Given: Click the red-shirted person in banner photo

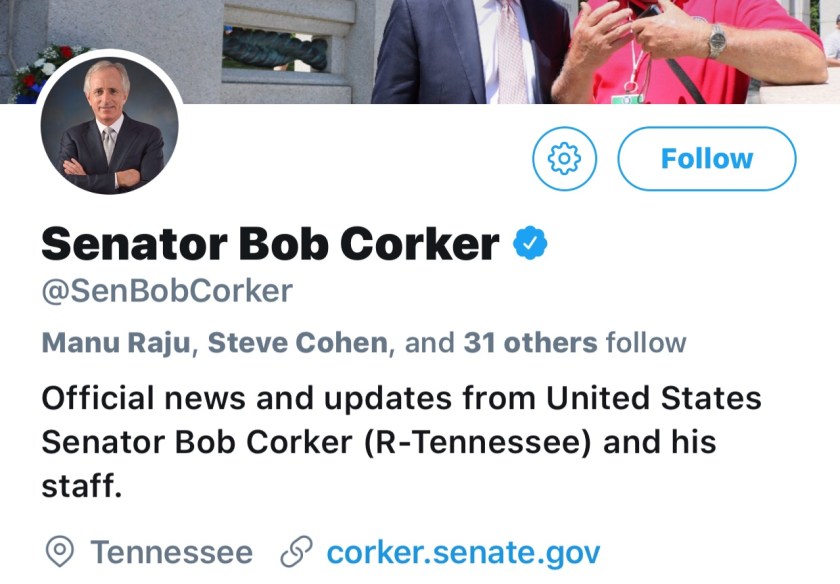Looking at the screenshot, I should pyautogui.click(x=690, y=50).
